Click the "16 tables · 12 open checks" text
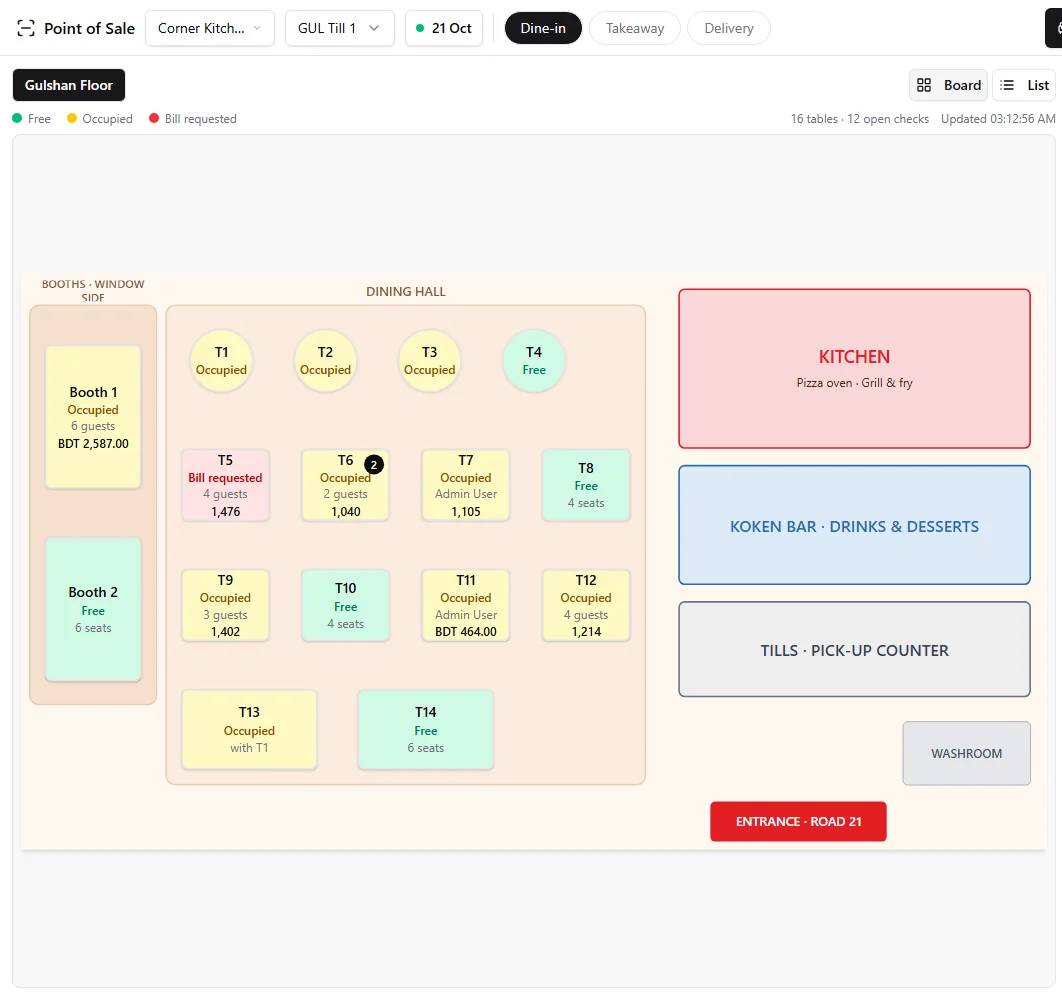This screenshot has height=1000, width=1062. [x=859, y=119]
